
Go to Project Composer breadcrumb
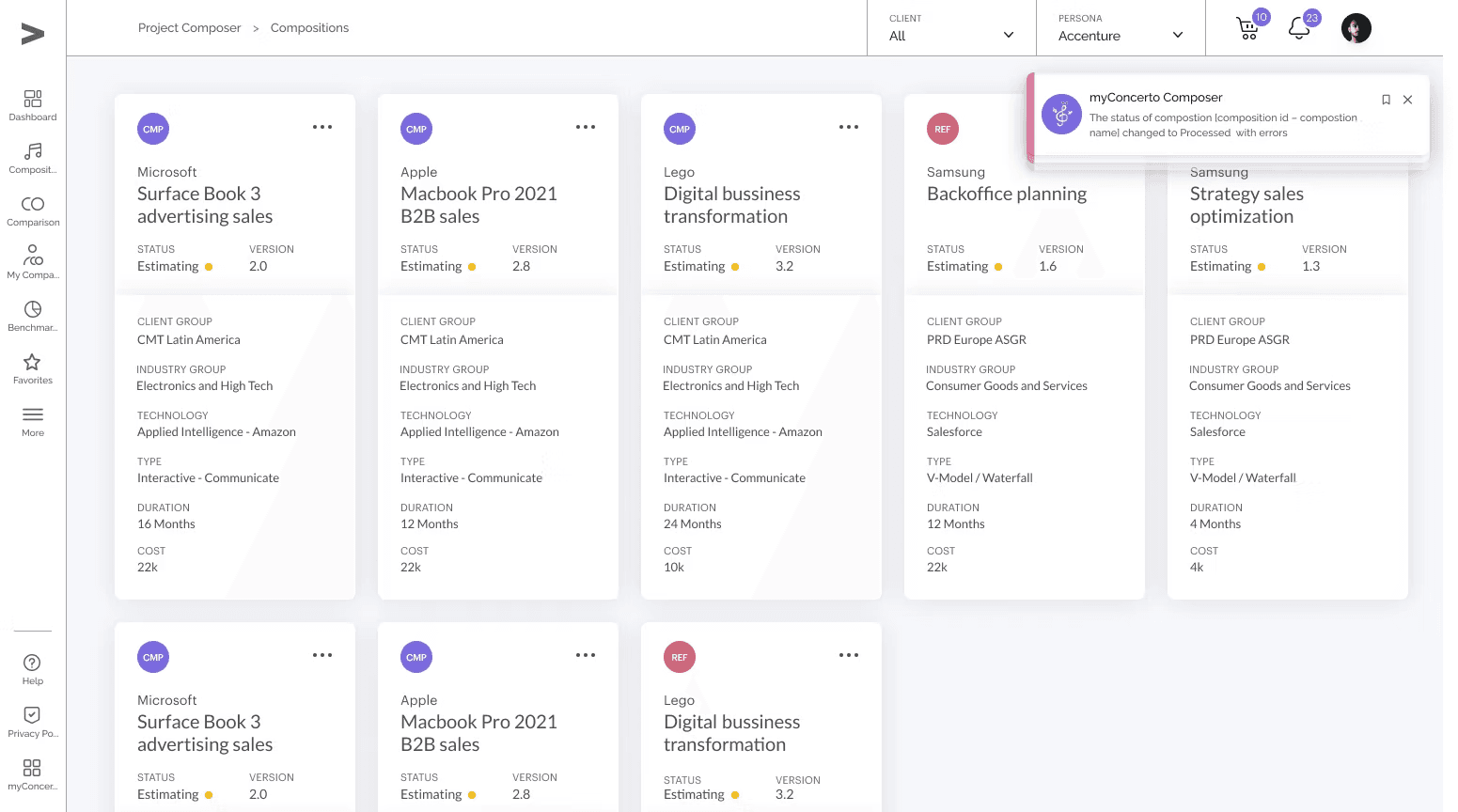(x=190, y=28)
